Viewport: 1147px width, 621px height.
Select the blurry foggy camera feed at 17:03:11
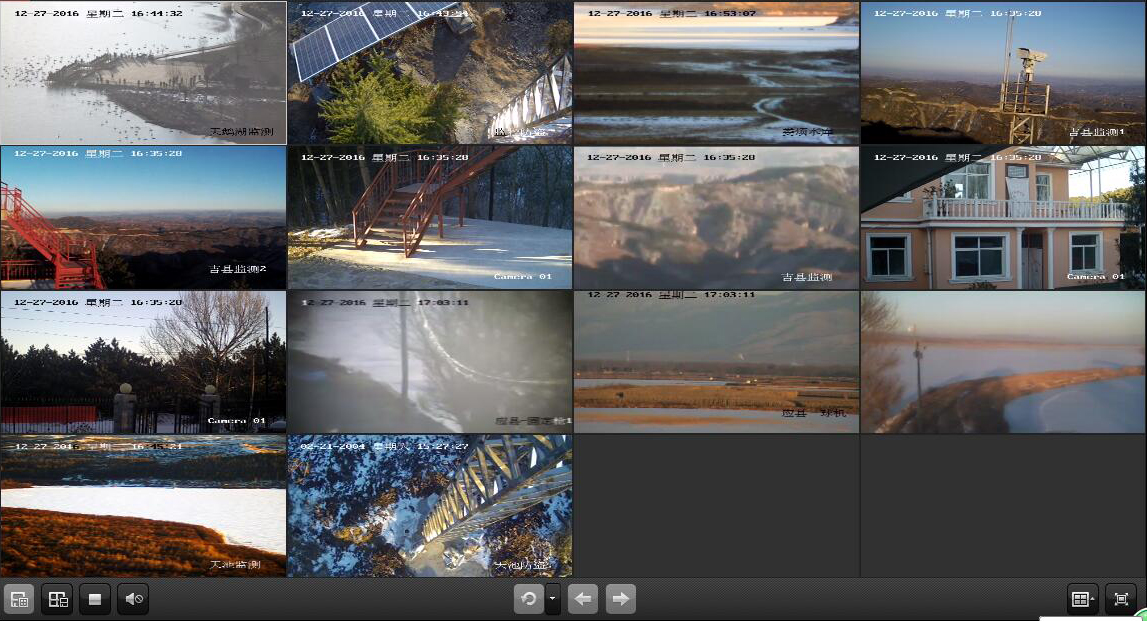coord(430,362)
